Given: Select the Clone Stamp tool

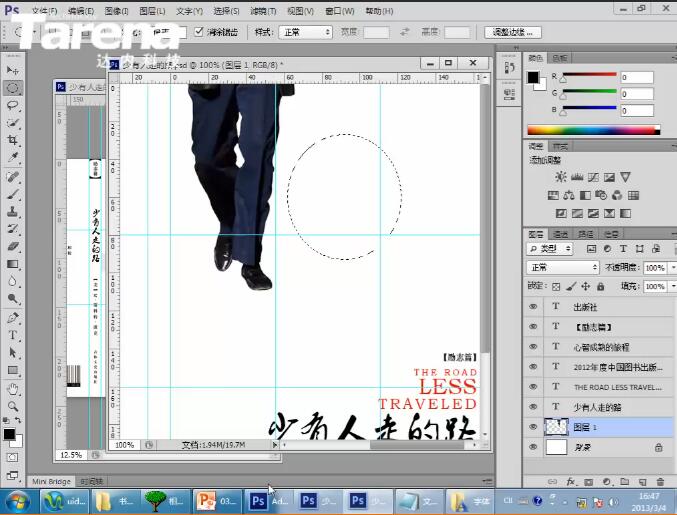Looking at the screenshot, I should (x=13, y=212).
